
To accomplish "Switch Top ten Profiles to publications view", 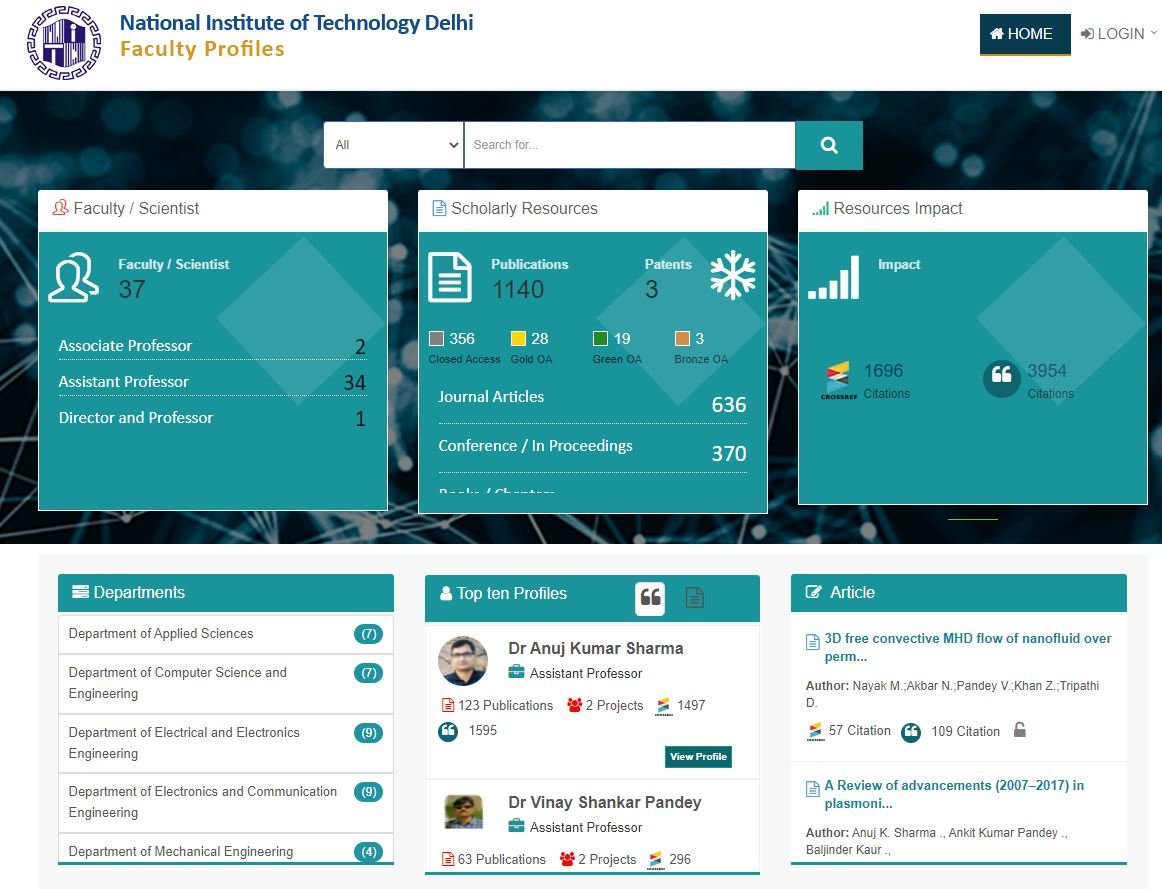I will point(694,598).
